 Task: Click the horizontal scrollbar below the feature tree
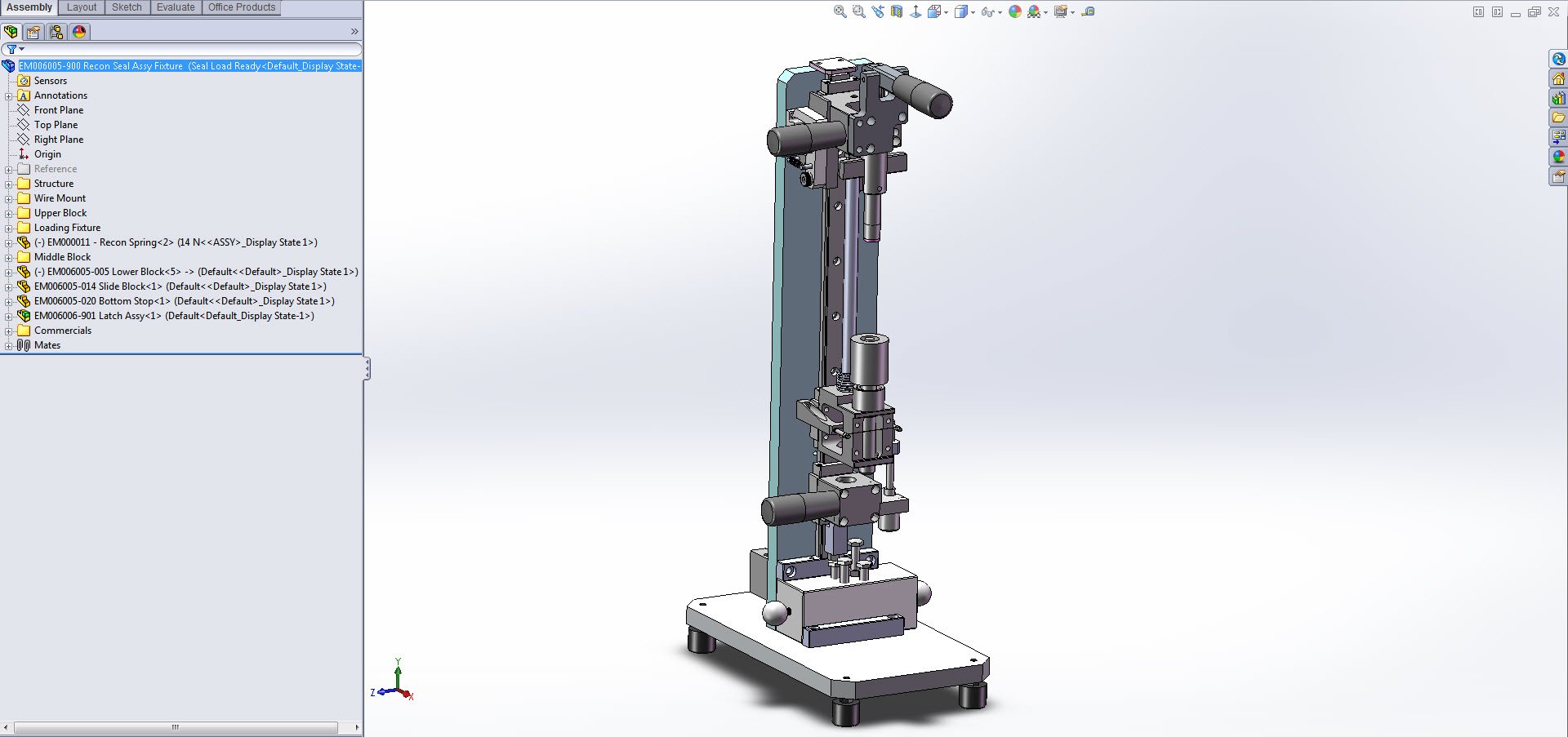click(x=176, y=726)
